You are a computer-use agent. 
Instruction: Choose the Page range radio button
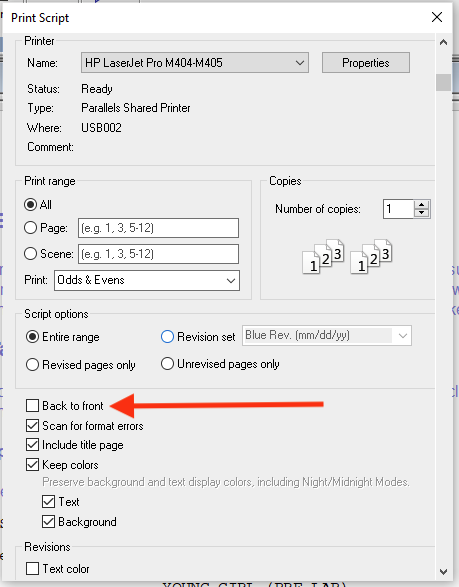(x=30, y=228)
